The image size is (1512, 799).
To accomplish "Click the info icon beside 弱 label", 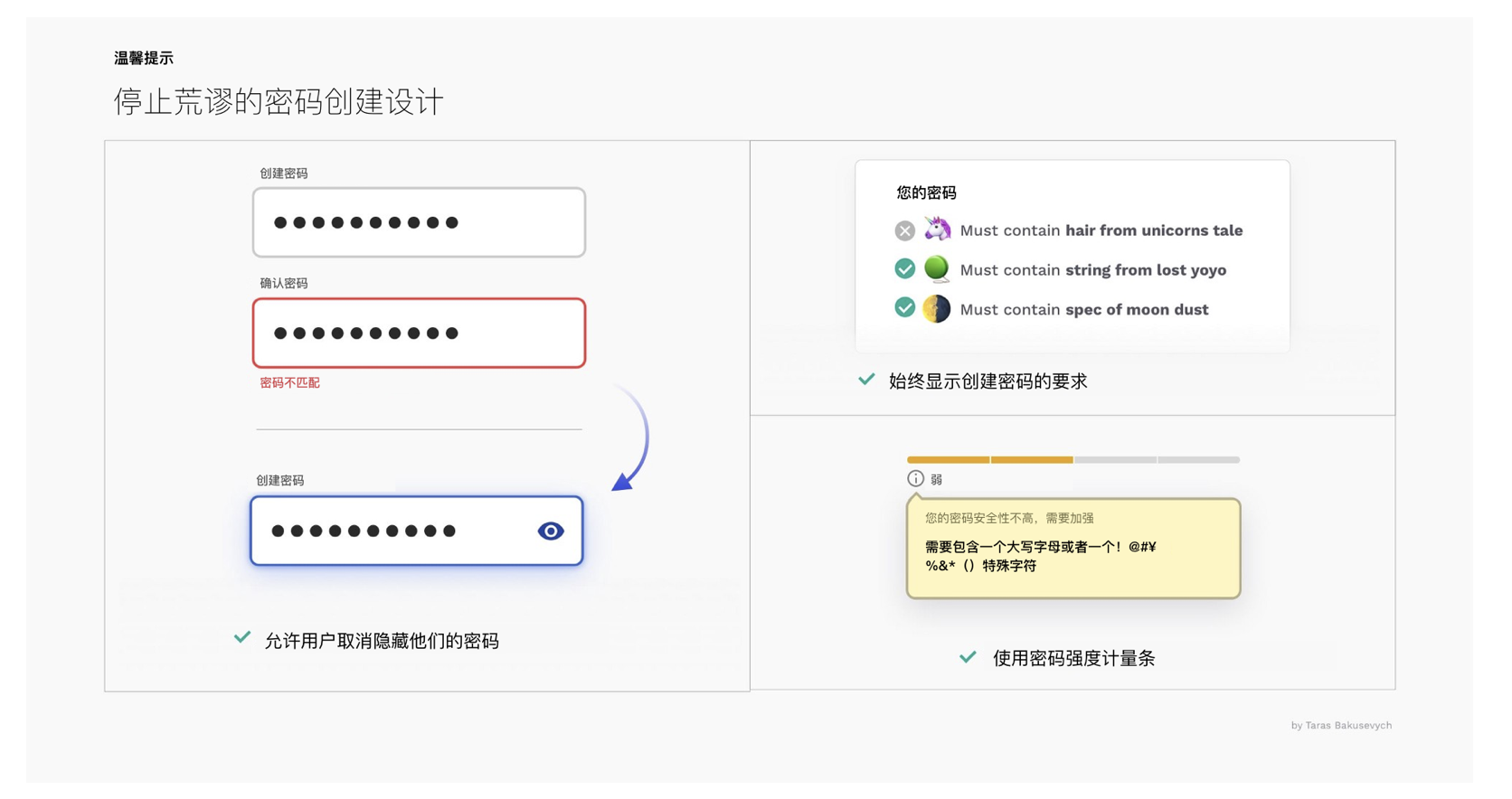I will [915, 479].
